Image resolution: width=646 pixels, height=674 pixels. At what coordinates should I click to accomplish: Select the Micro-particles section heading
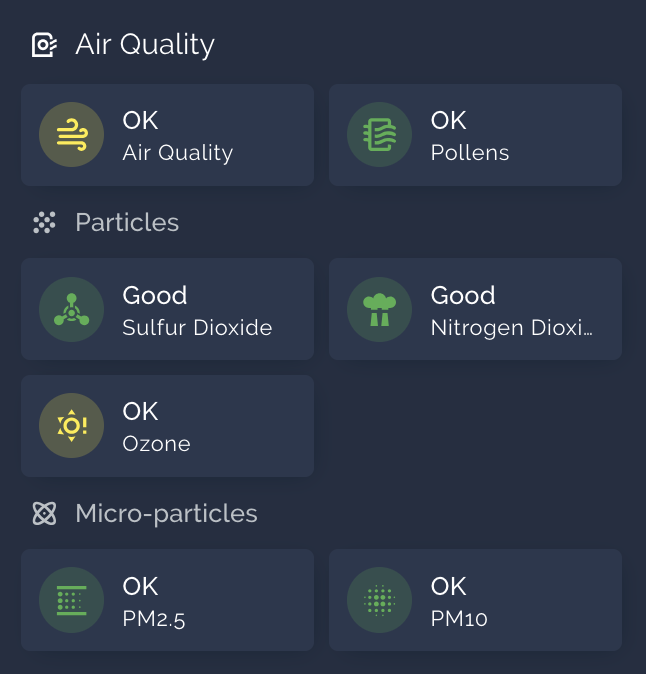[x=166, y=514]
